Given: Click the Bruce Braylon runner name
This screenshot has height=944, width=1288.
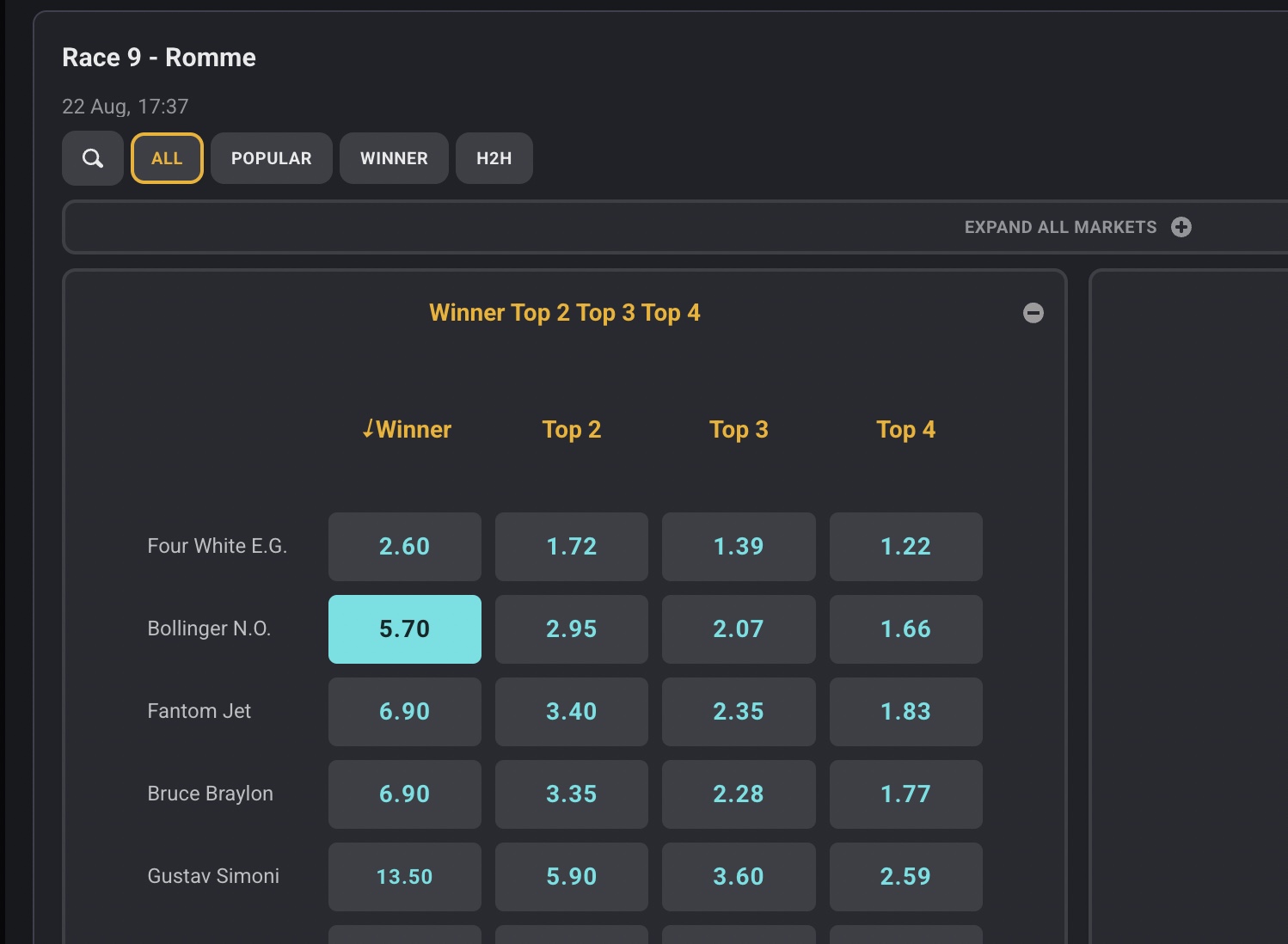Looking at the screenshot, I should 211,794.
